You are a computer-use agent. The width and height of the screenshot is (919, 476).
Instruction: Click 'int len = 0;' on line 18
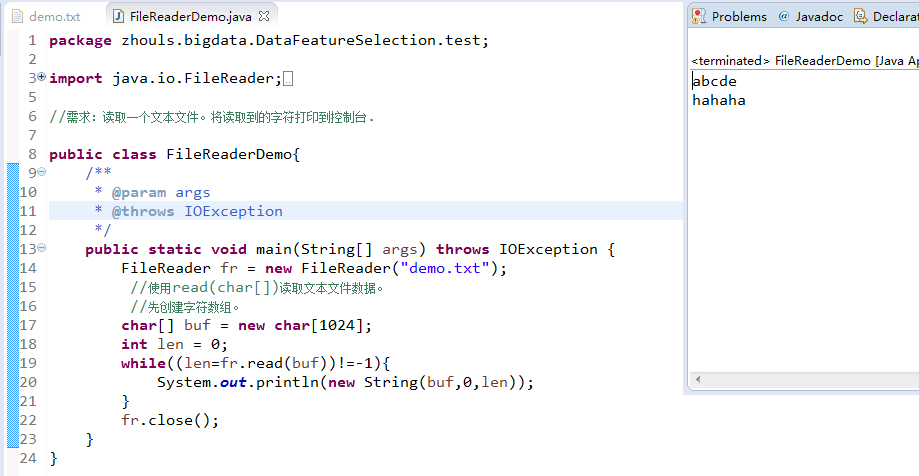[175, 344]
